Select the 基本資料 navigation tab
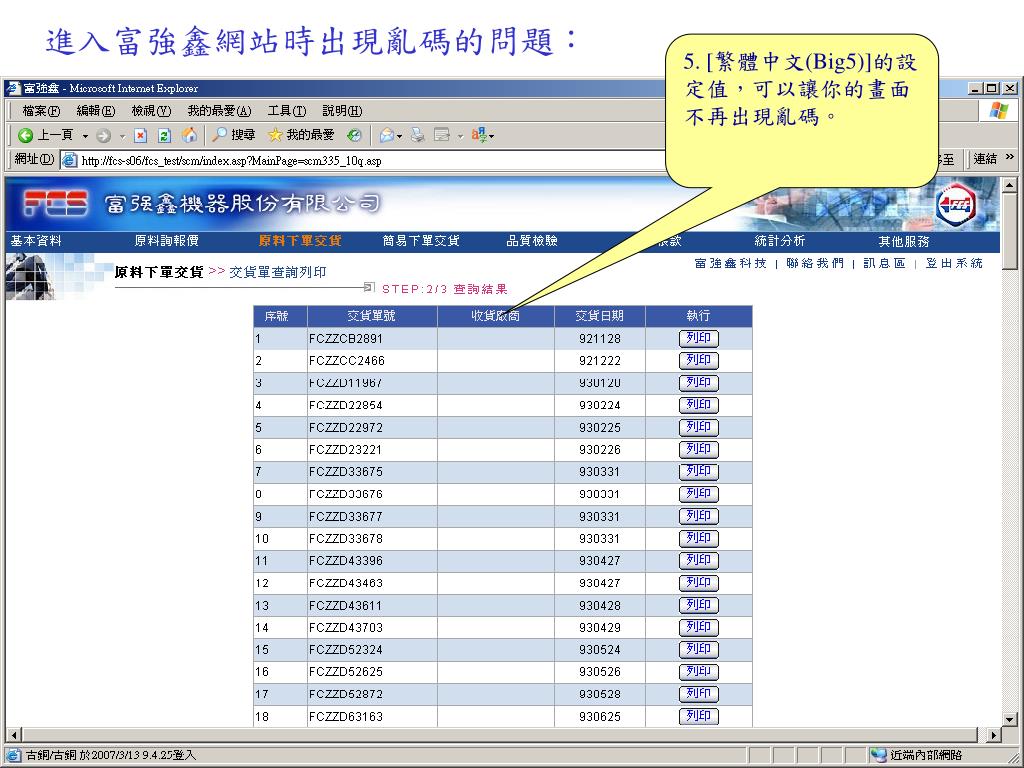Image resolution: width=1024 pixels, height=768 pixels. 36,241
